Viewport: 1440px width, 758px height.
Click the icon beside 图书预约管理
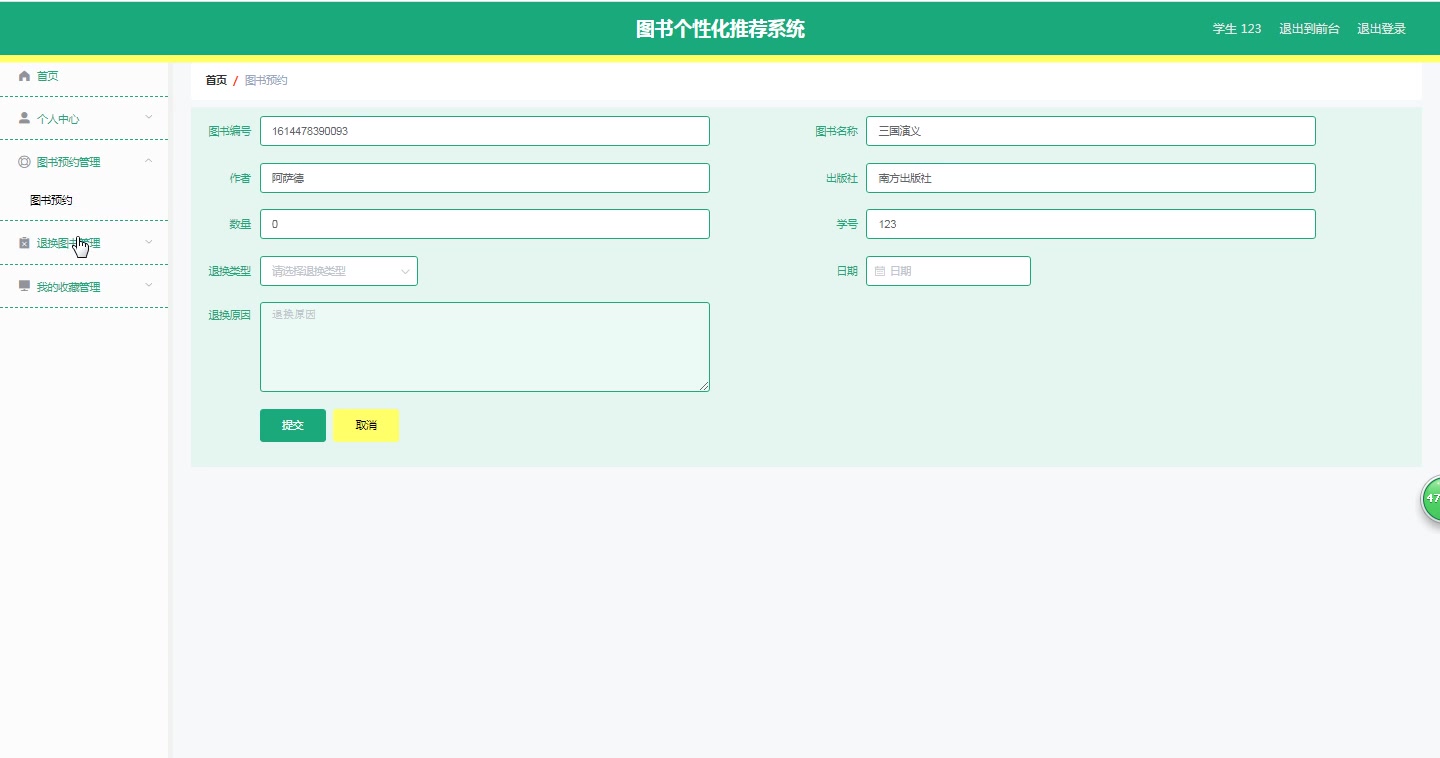click(x=24, y=161)
